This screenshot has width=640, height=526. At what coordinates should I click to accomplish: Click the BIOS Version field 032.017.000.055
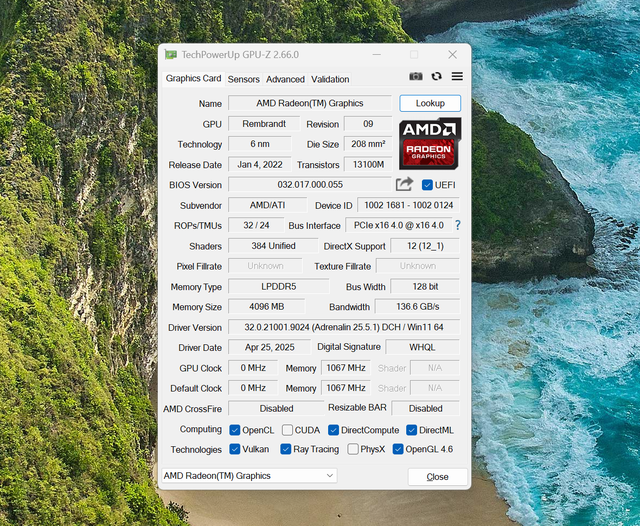coord(310,184)
